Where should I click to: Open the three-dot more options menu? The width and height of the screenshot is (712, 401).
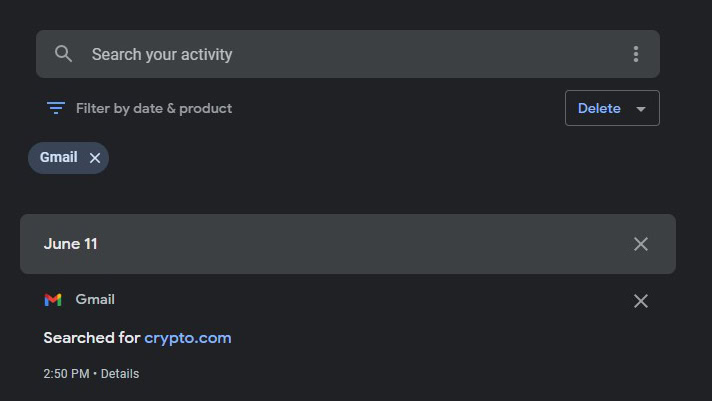tap(635, 54)
